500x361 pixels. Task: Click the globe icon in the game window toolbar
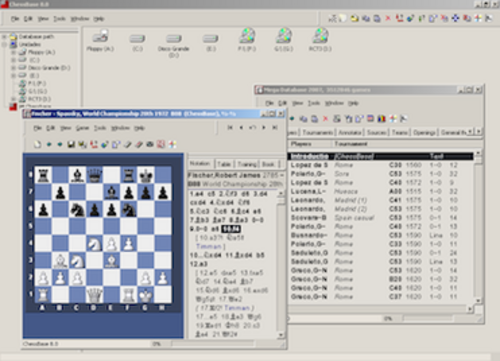[x=105, y=144]
